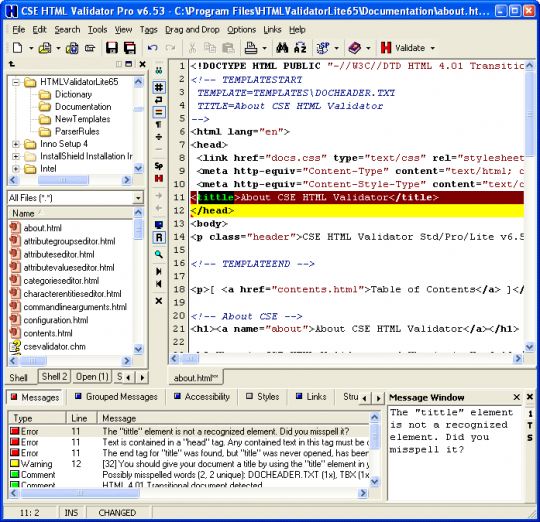Select the ParserRules folder
The height and width of the screenshot is (522, 540).
[77, 132]
